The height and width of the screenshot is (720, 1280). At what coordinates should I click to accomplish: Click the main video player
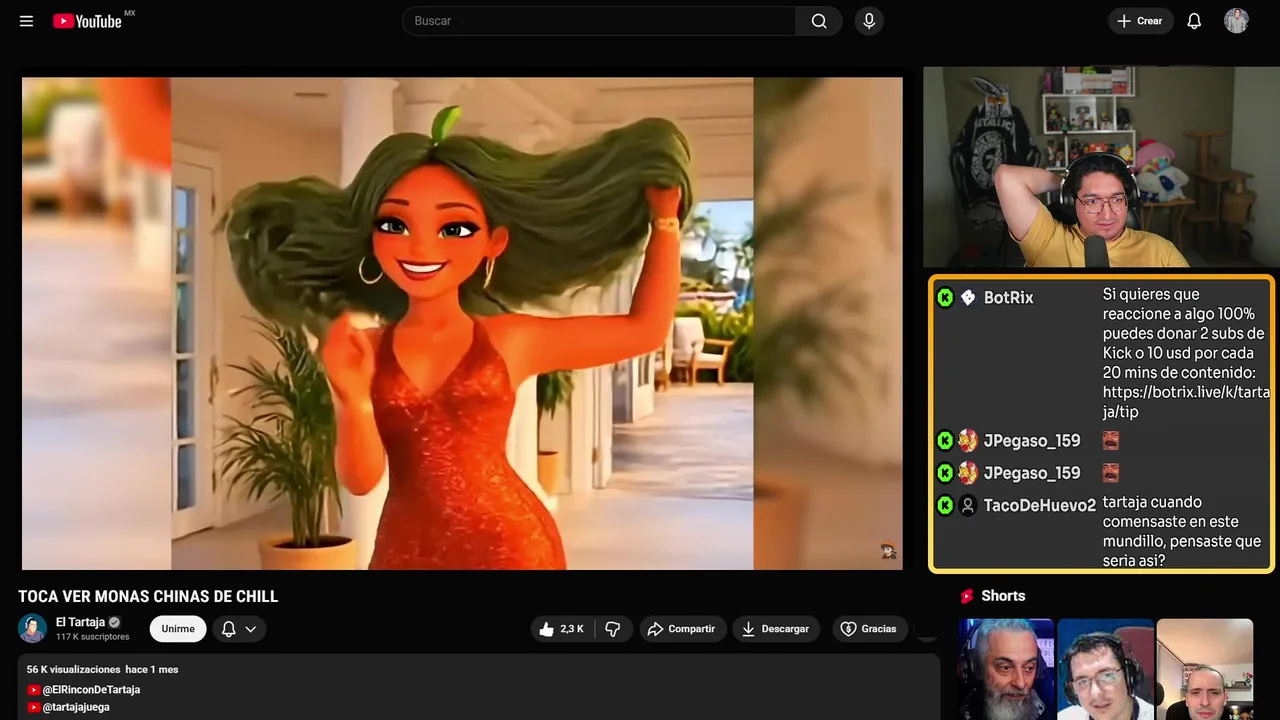pos(462,323)
